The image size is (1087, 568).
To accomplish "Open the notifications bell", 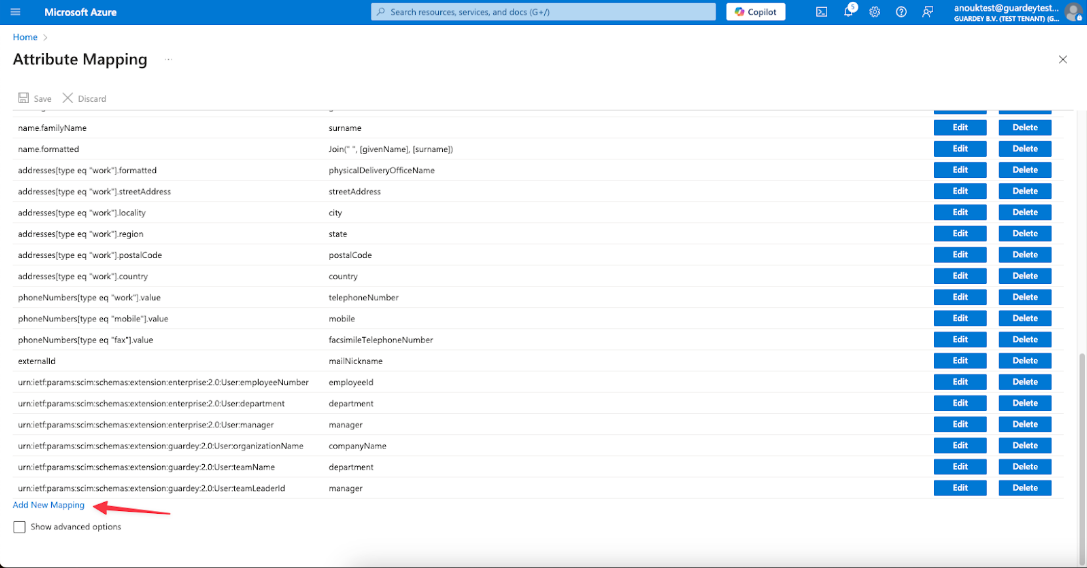I will click(848, 12).
